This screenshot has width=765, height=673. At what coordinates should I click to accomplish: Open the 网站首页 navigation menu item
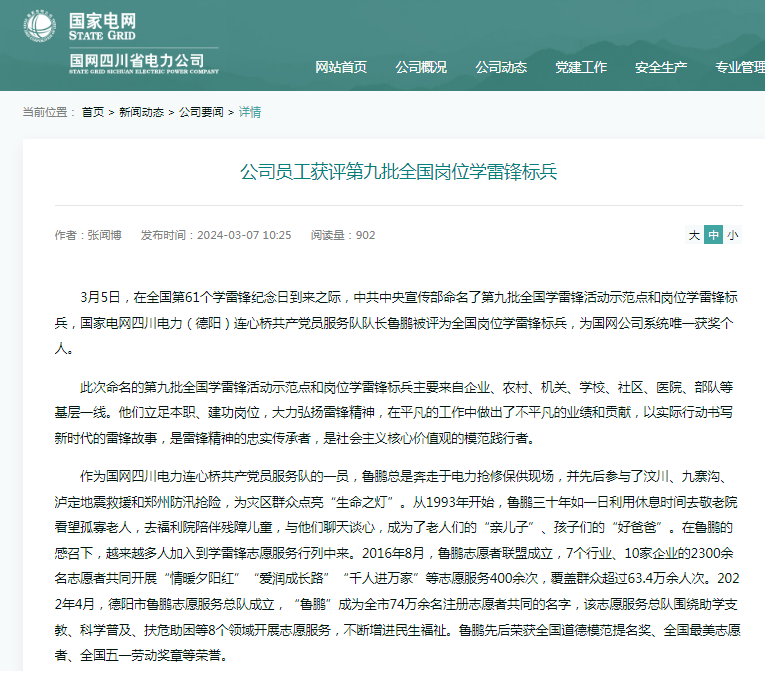click(x=341, y=68)
